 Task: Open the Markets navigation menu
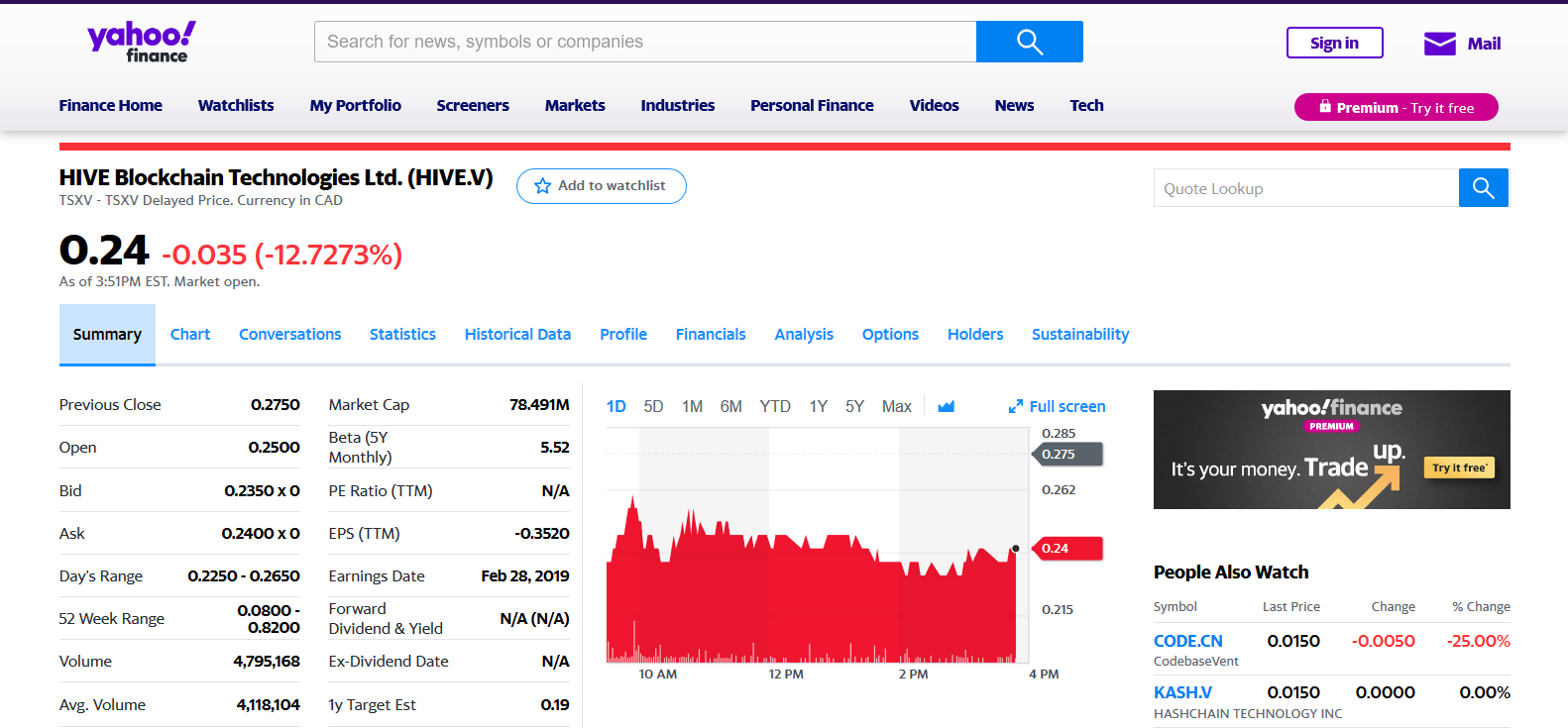(575, 105)
